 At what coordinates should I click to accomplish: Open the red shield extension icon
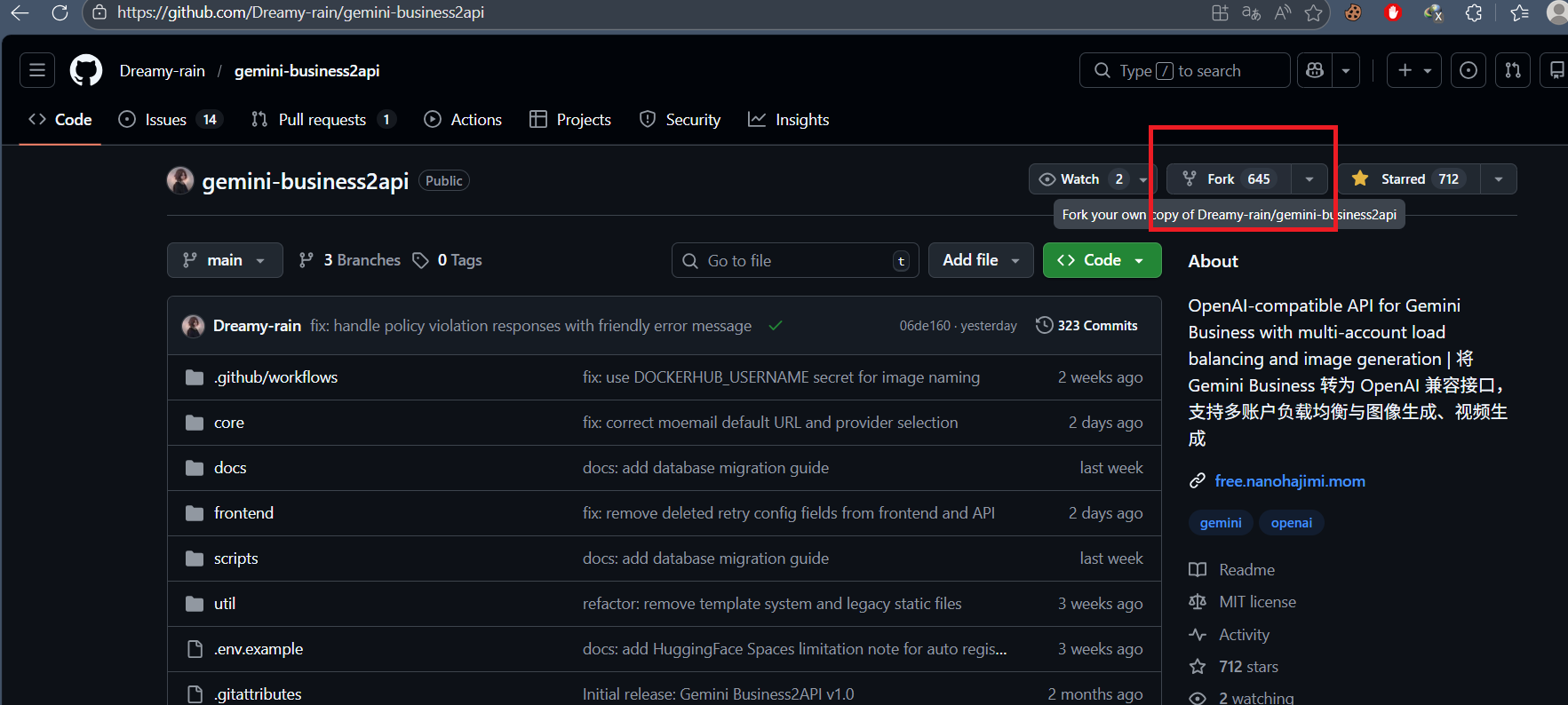point(1393,12)
